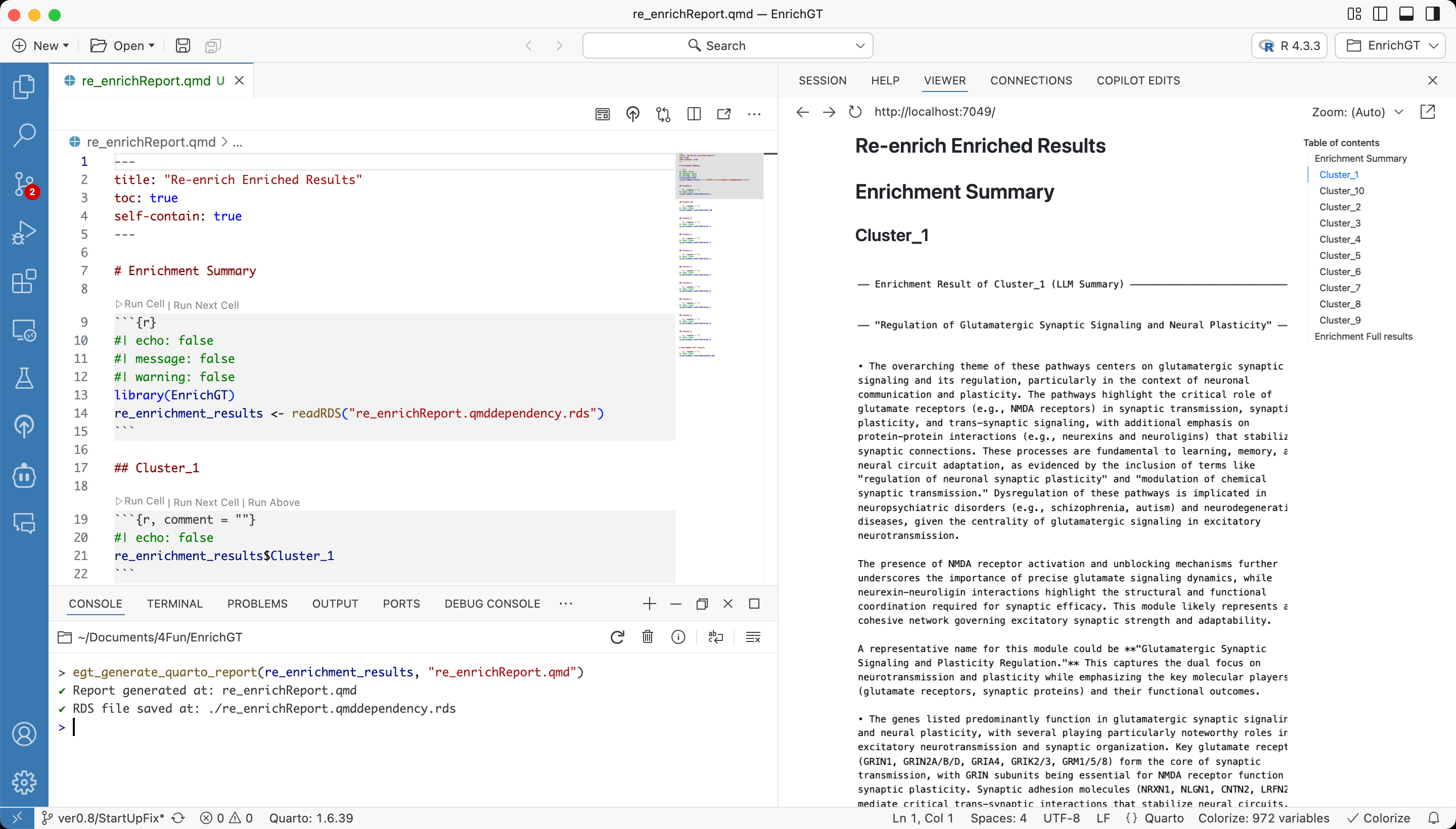Toggle the primary side bar layout

[x=1380, y=14]
